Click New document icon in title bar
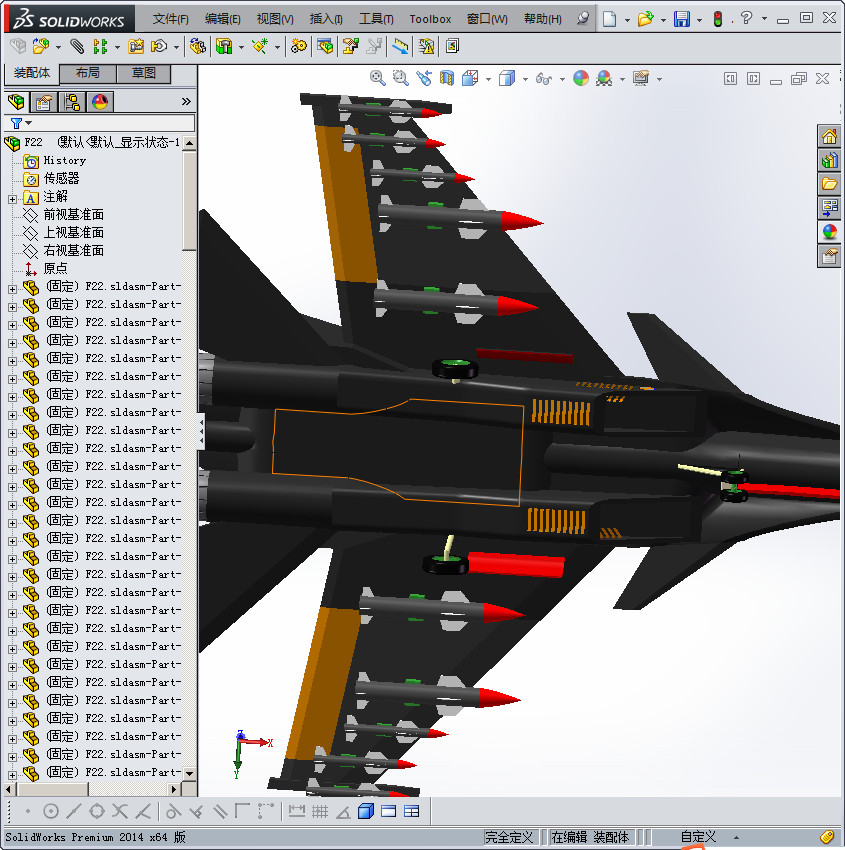Image resolution: width=845 pixels, height=850 pixels. (x=610, y=20)
